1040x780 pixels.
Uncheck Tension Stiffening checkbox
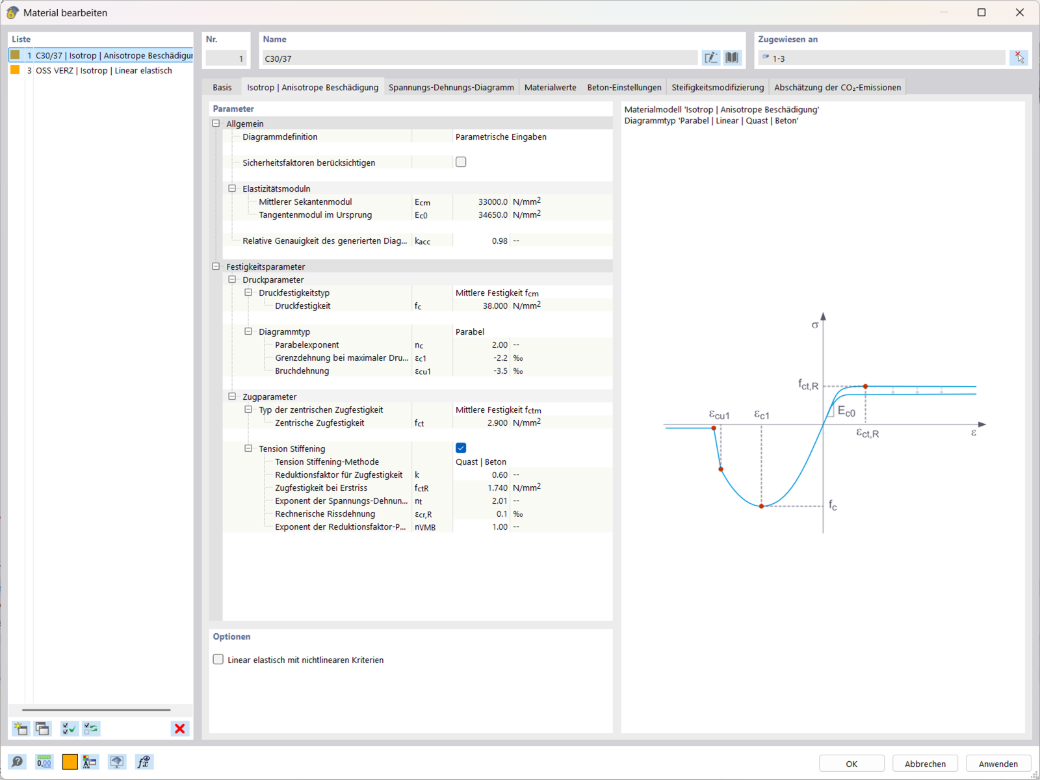point(461,448)
